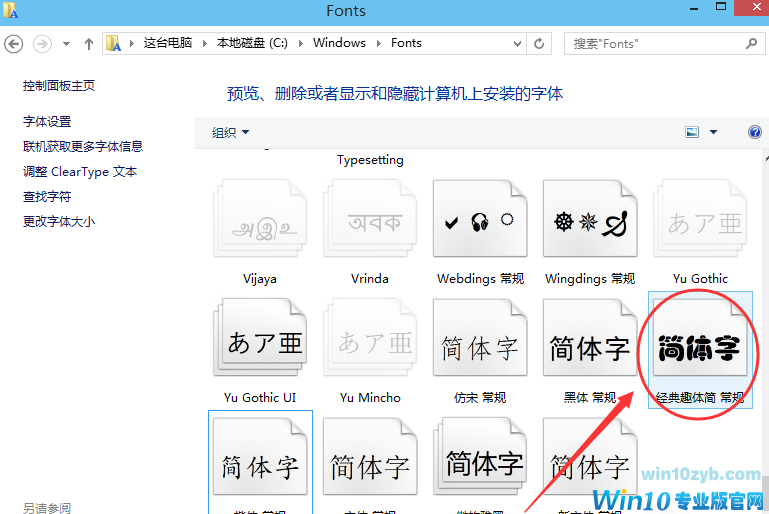
Task: Open the address bar history dropdown
Action: click(517, 44)
